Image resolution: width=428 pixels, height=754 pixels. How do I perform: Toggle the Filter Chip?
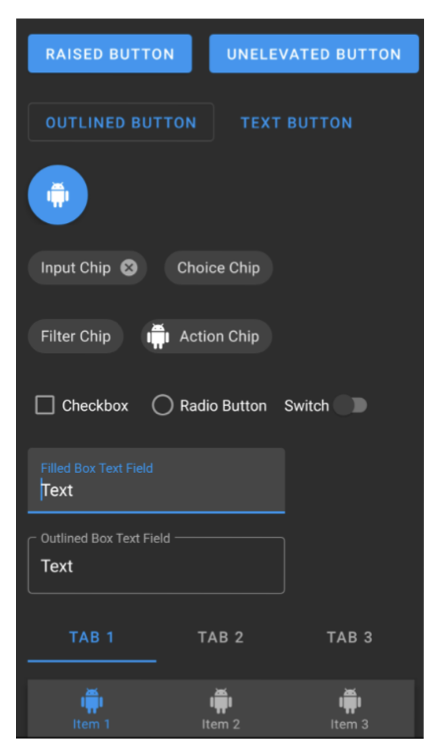click(x=76, y=336)
